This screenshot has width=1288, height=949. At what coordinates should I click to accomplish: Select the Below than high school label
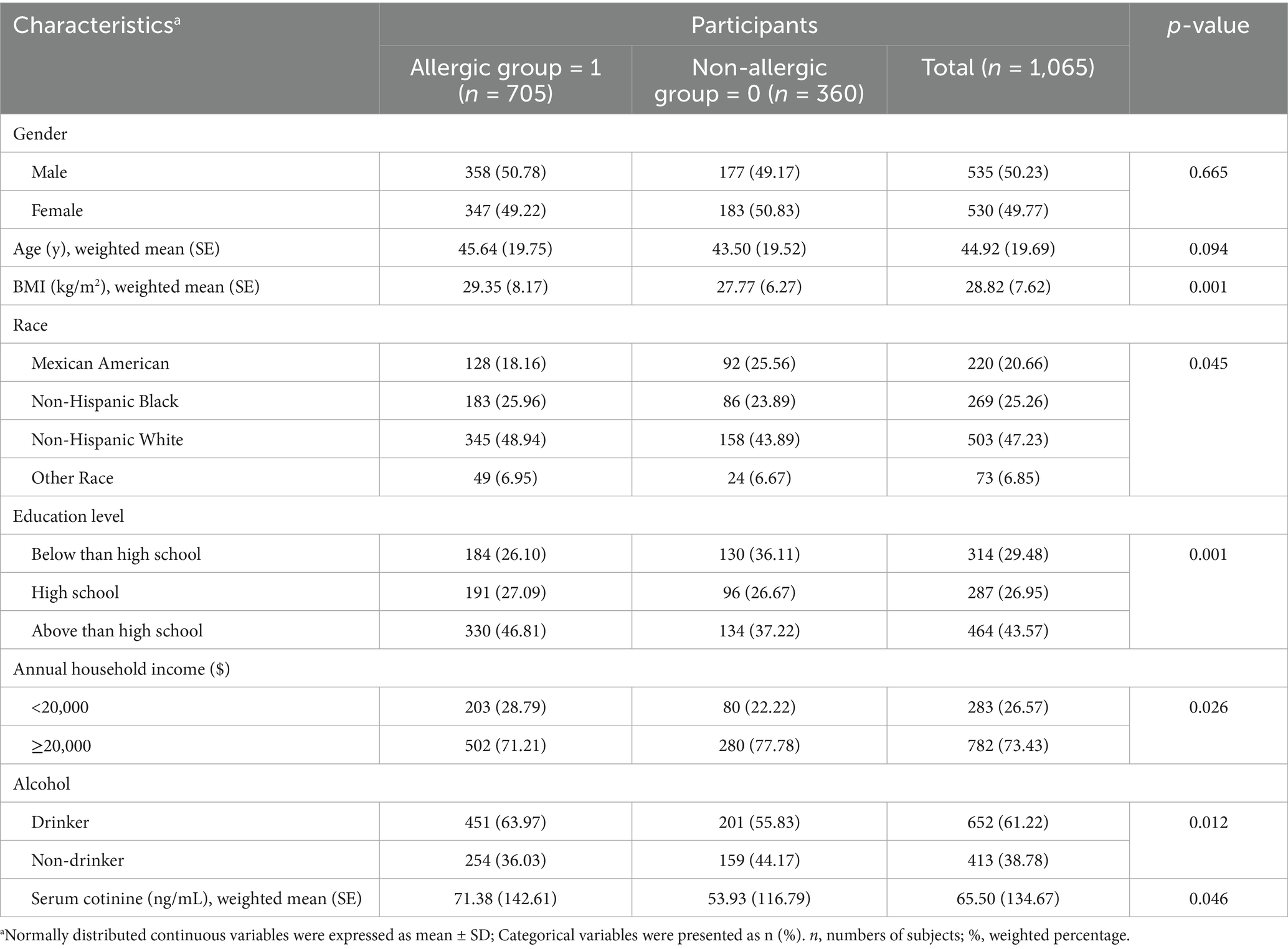(x=116, y=554)
